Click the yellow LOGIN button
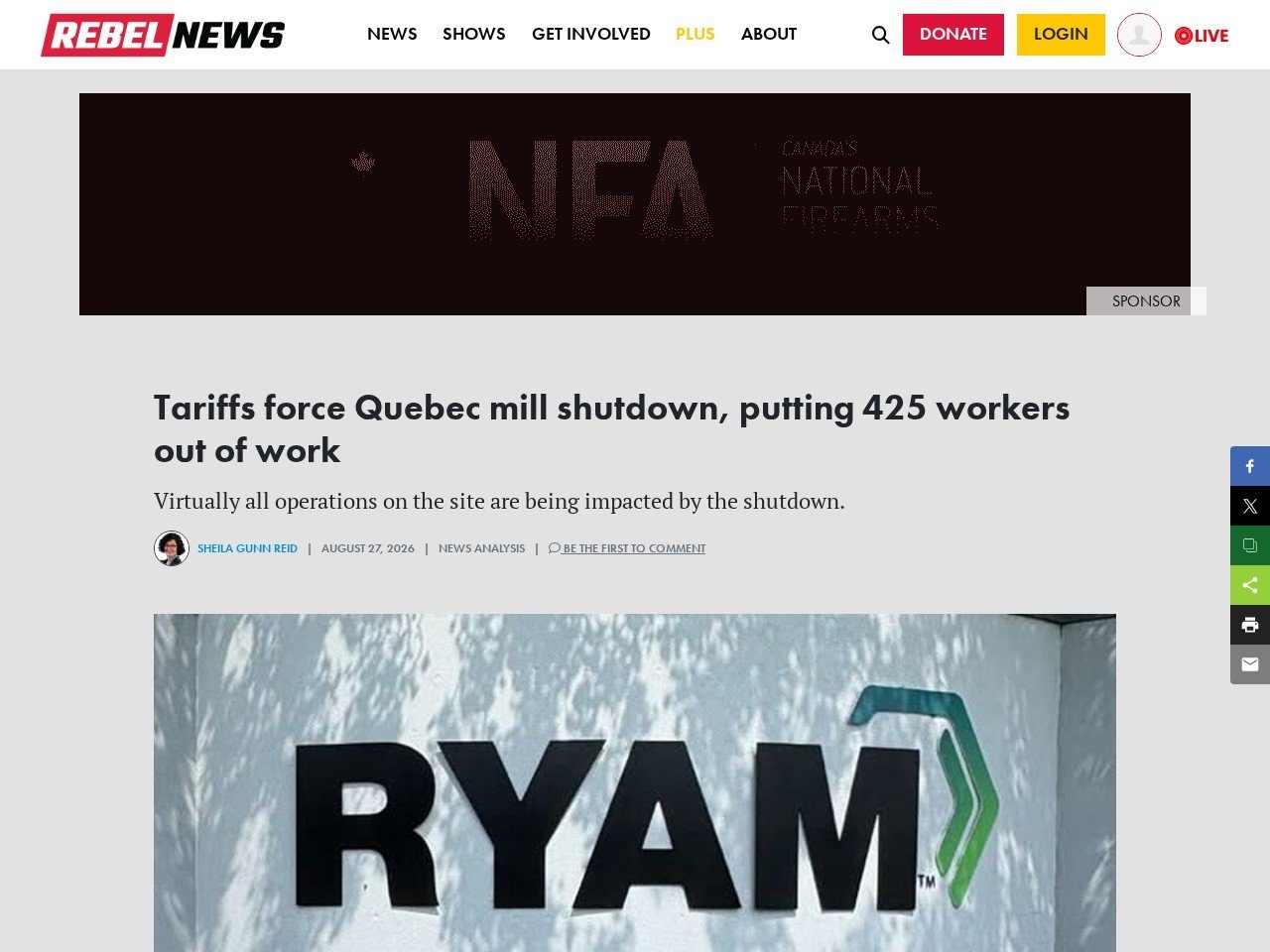 [x=1061, y=35]
